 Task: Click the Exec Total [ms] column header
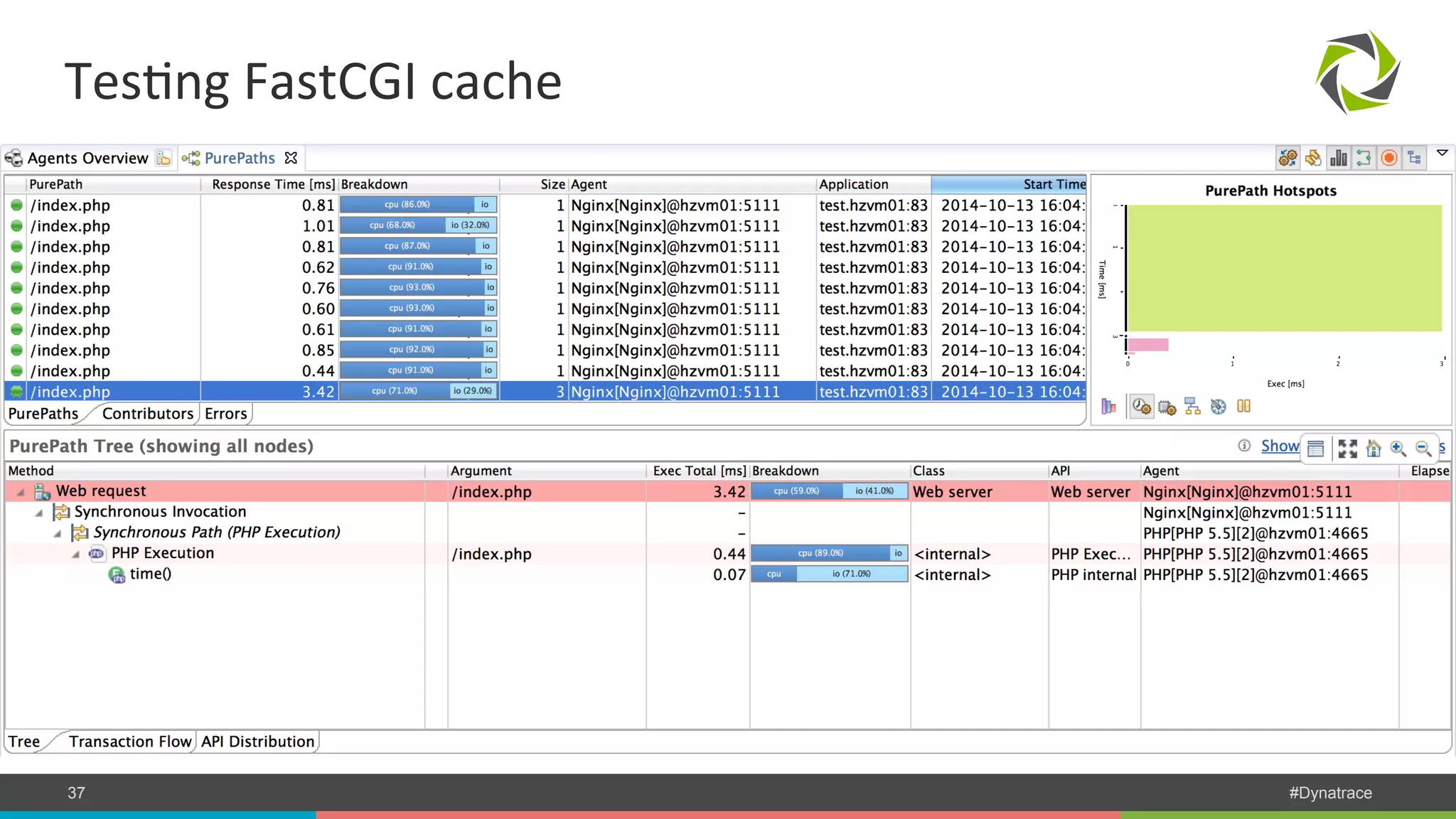(x=698, y=471)
